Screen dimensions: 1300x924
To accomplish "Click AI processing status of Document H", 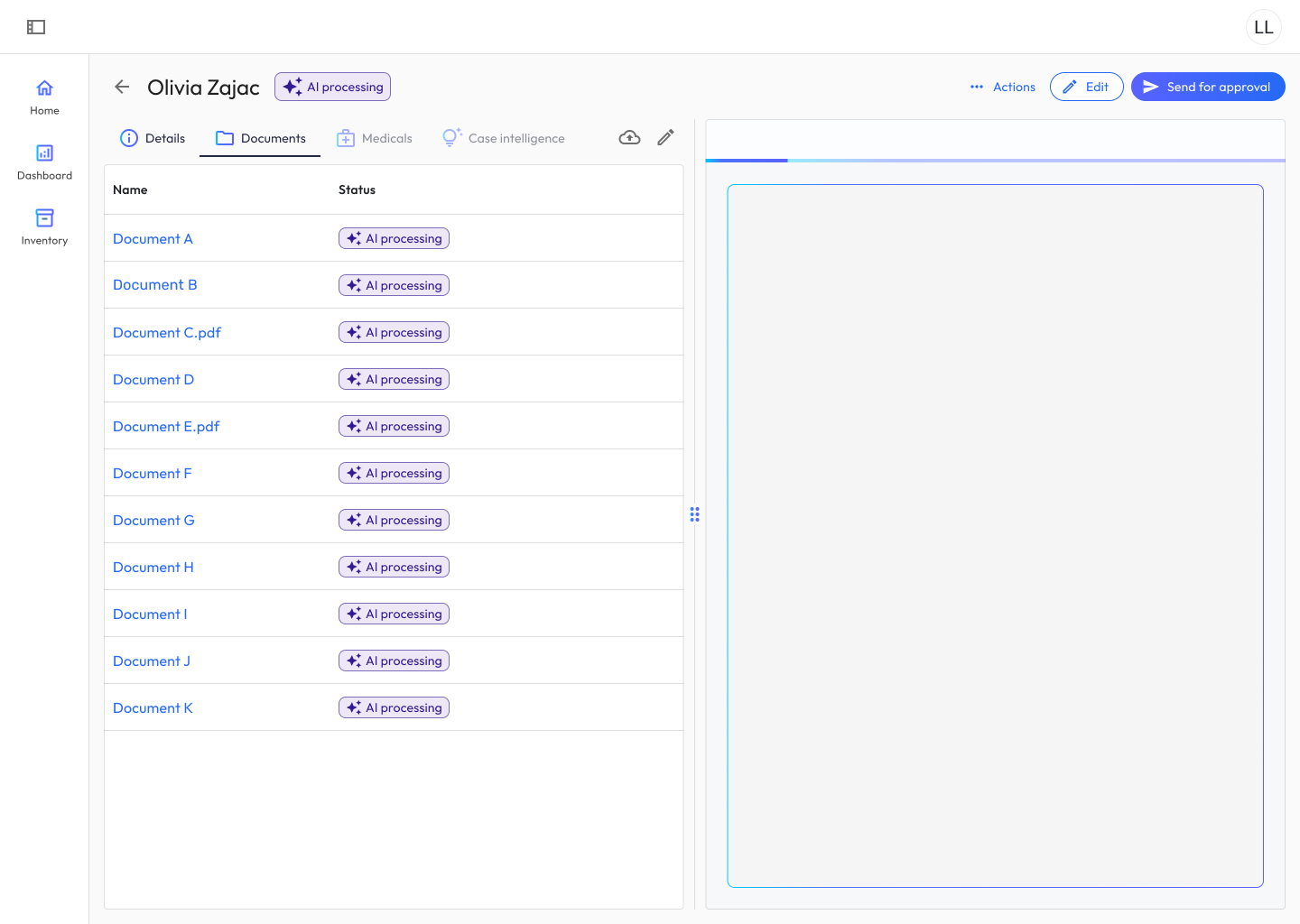I will tap(394, 567).
